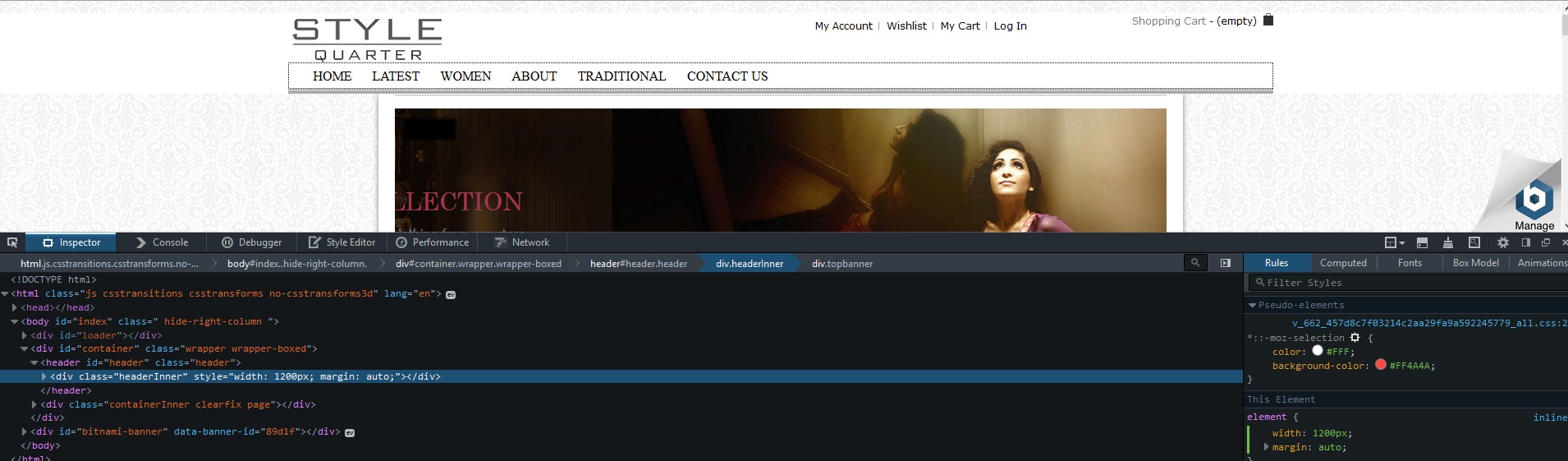Image resolution: width=1568 pixels, height=461 pixels.
Task: Click the shopping cart bag icon
Action: [1268, 20]
